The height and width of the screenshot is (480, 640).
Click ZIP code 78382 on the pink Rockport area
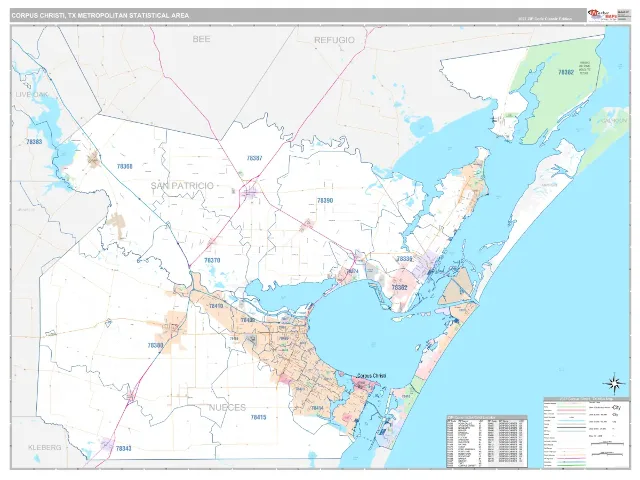tap(400, 288)
